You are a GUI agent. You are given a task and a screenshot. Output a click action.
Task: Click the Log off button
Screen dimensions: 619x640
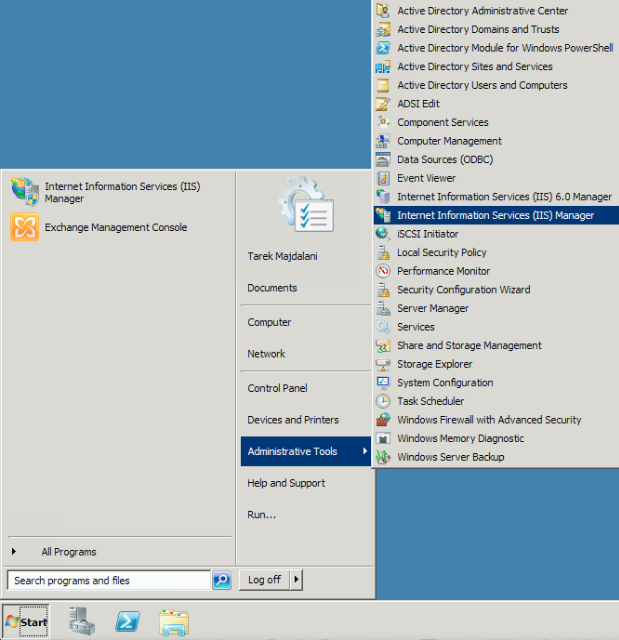tap(264, 580)
